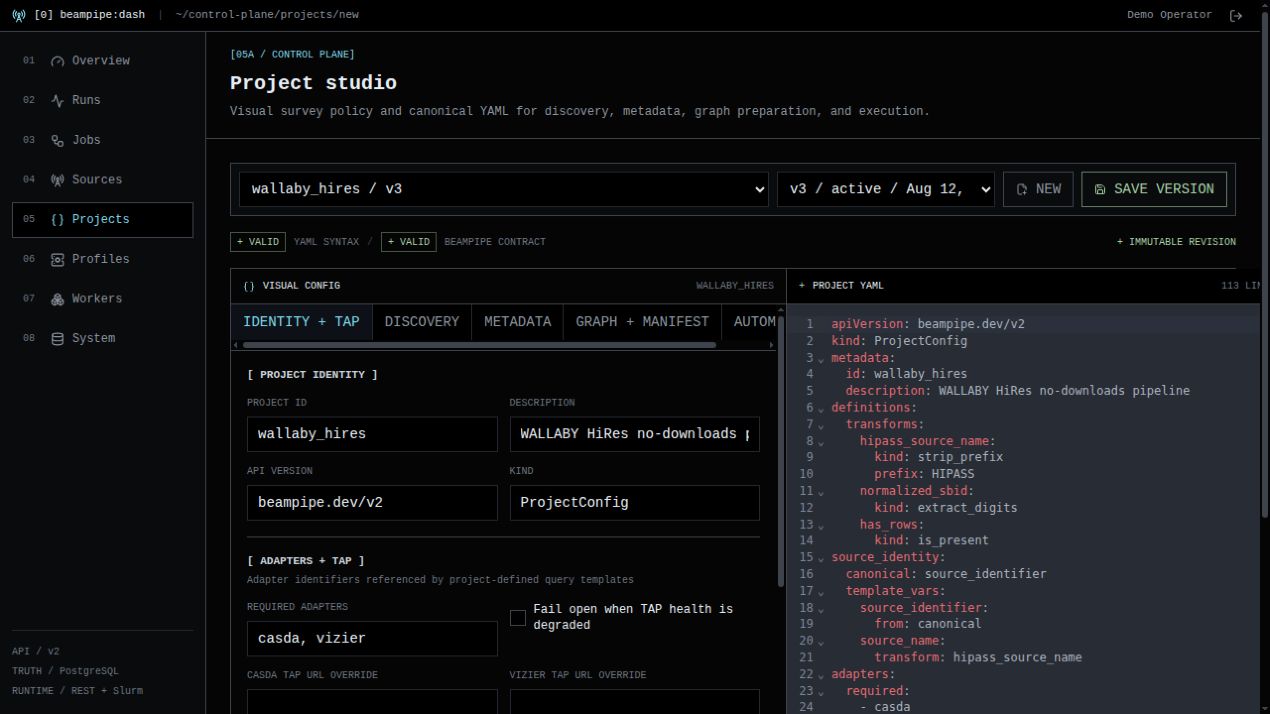This screenshot has height=714, width=1270.
Task: Click the beampipe broadcast logo icon
Action: [19, 15]
